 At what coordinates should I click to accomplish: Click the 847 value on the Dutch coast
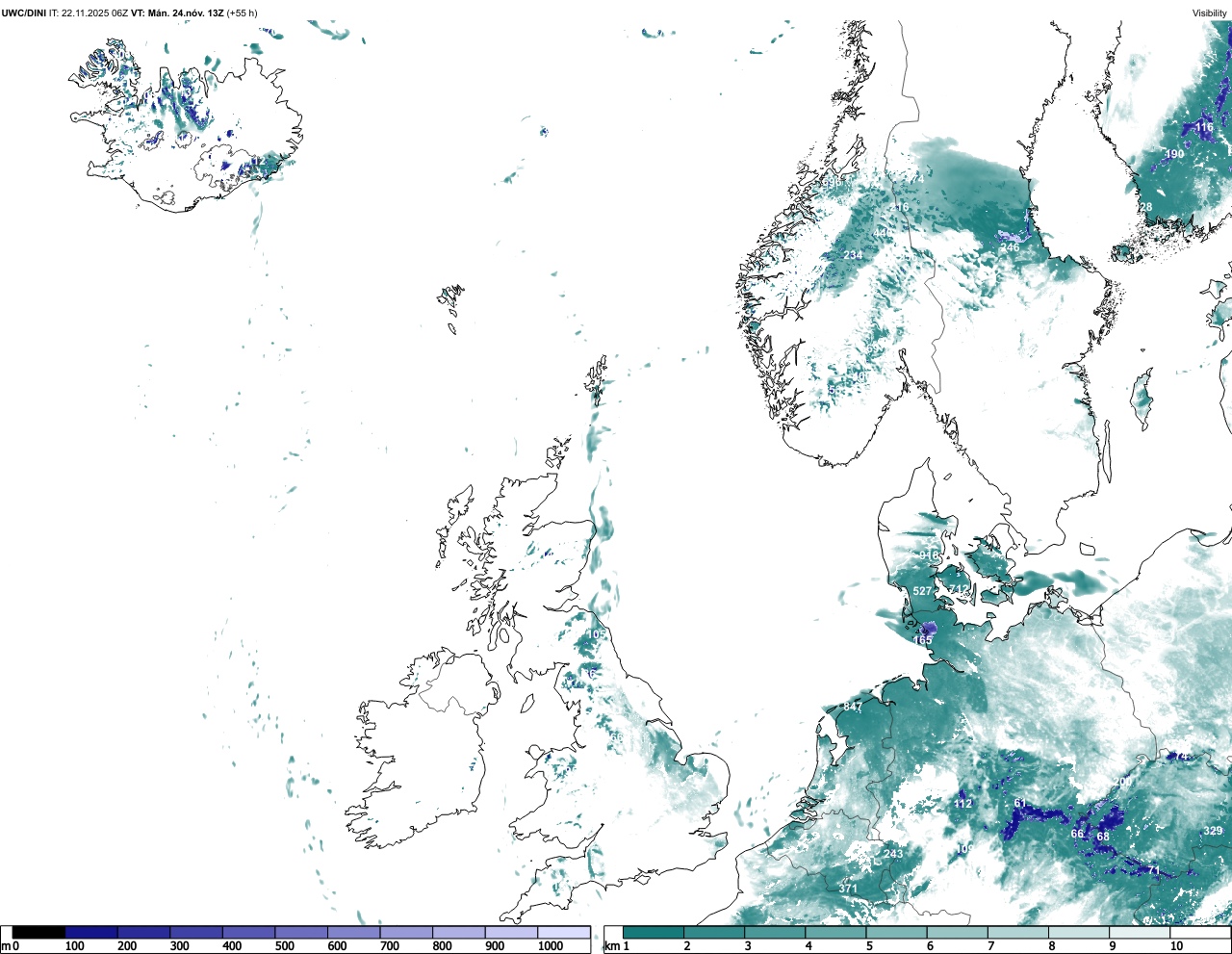coord(853,707)
